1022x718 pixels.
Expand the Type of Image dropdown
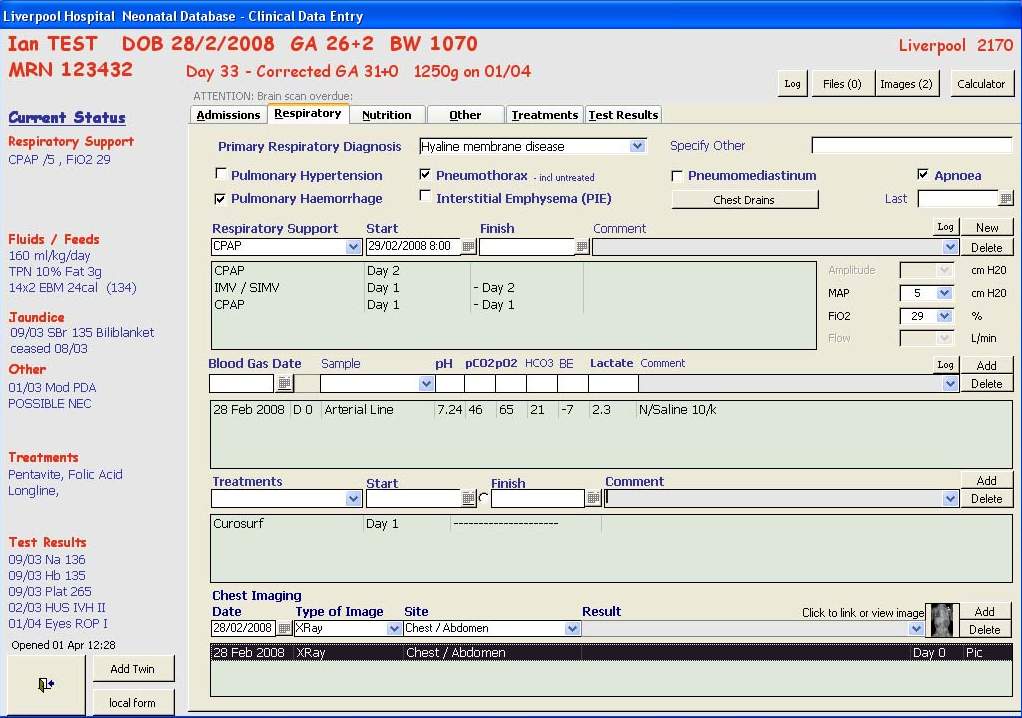click(x=393, y=629)
